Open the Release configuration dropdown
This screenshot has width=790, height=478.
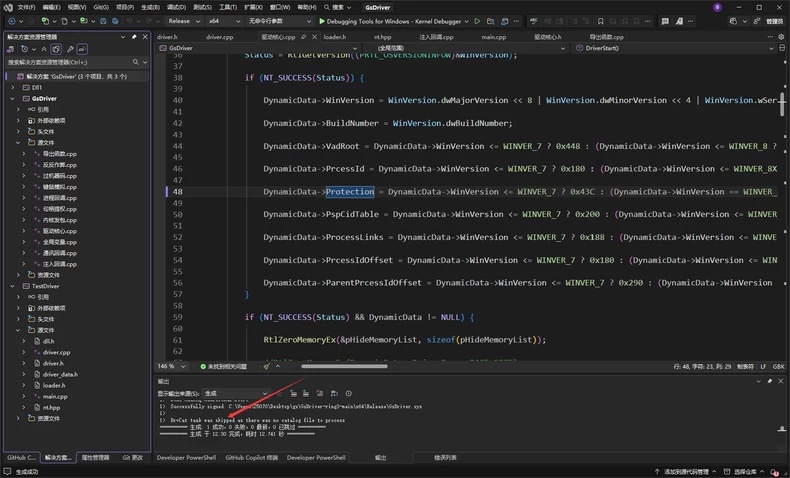pos(184,21)
